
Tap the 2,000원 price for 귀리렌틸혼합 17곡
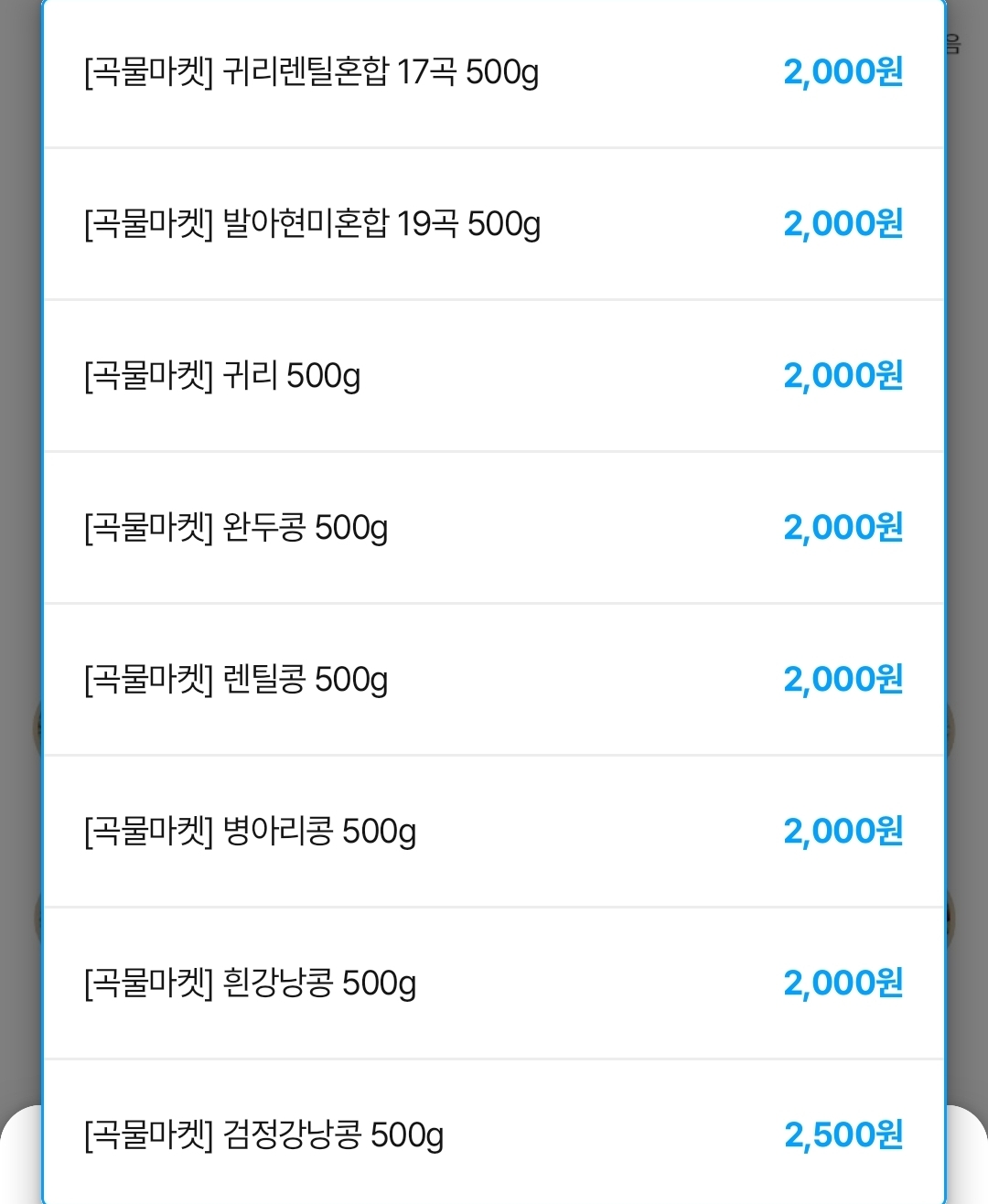pos(843,71)
